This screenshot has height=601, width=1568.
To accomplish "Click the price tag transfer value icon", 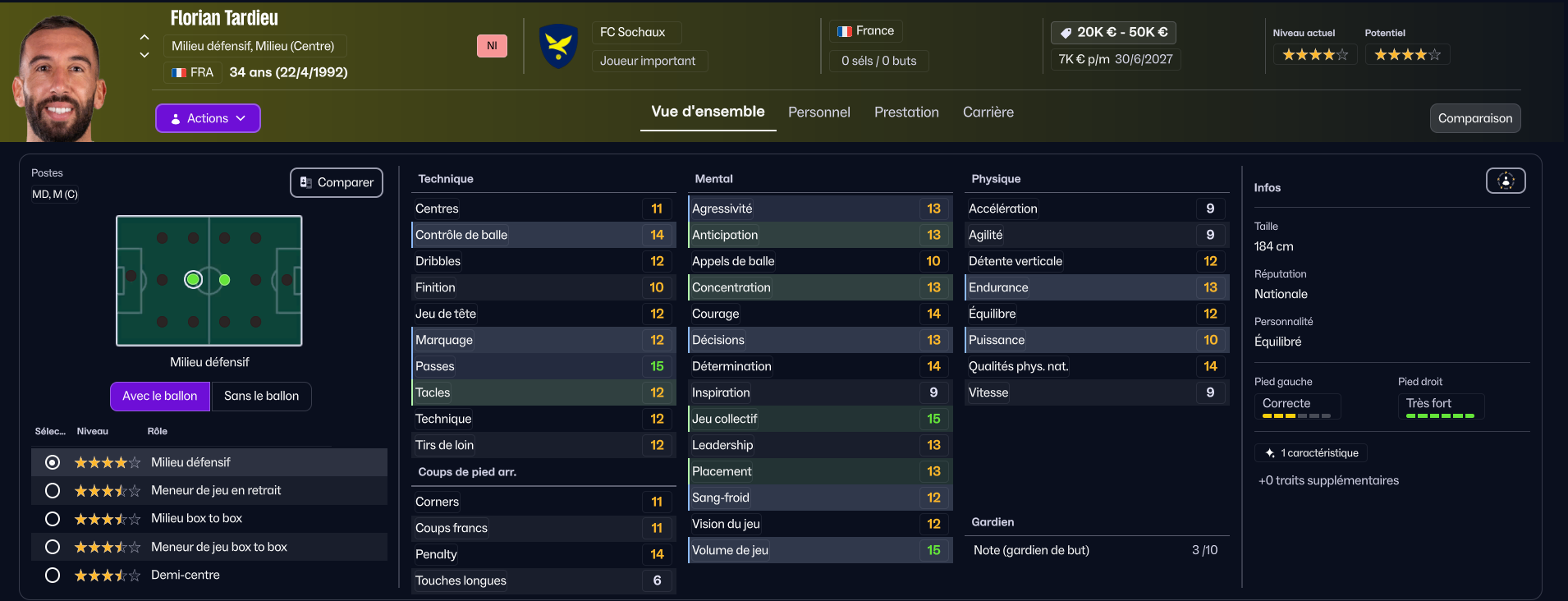I will pos(1066,33).
